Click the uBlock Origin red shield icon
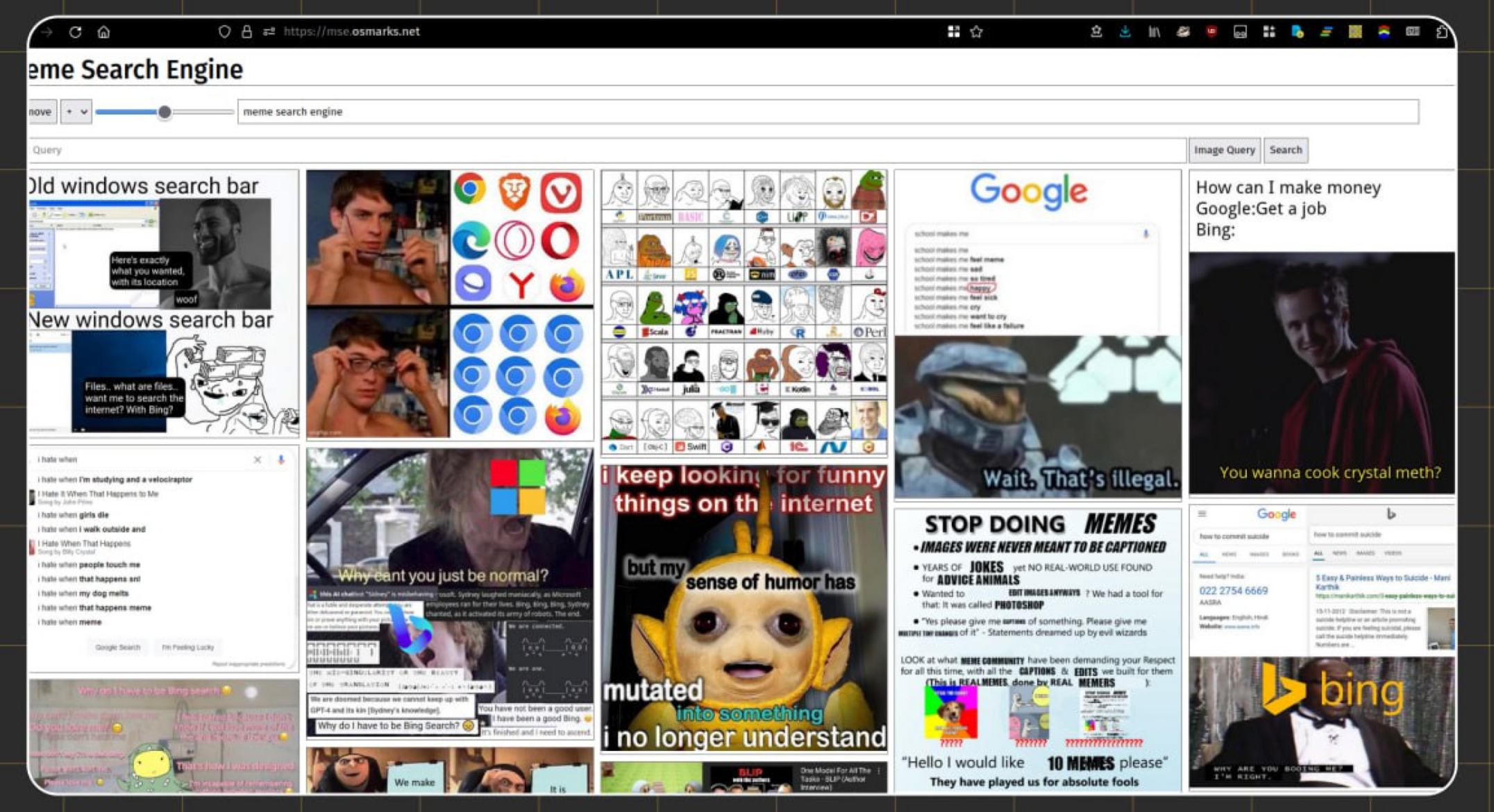Image resolution: width=1494 pixels, height=812 pixels. point(1211,32)
